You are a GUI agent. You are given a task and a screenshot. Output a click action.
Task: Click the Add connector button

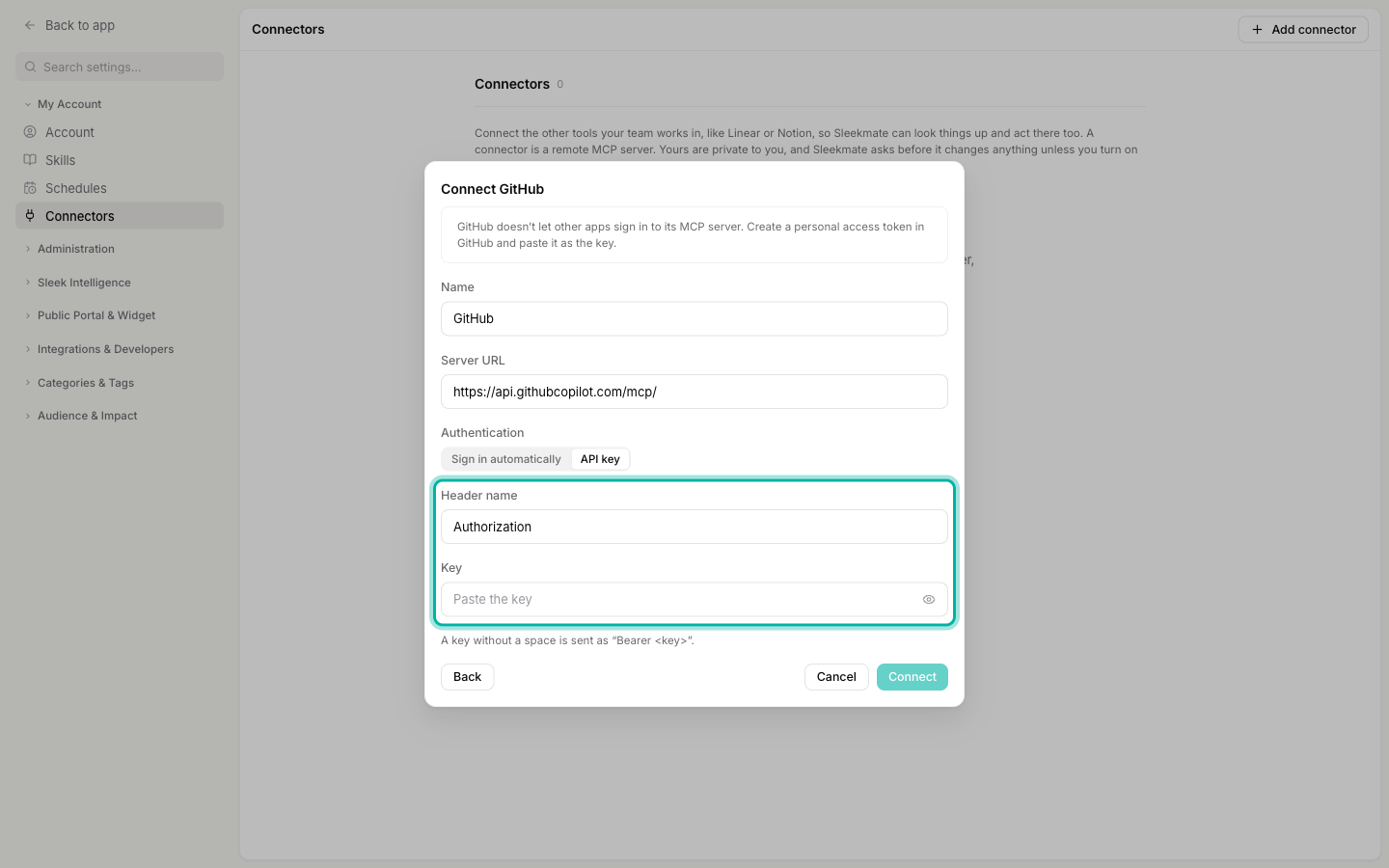coord(1303,30)
